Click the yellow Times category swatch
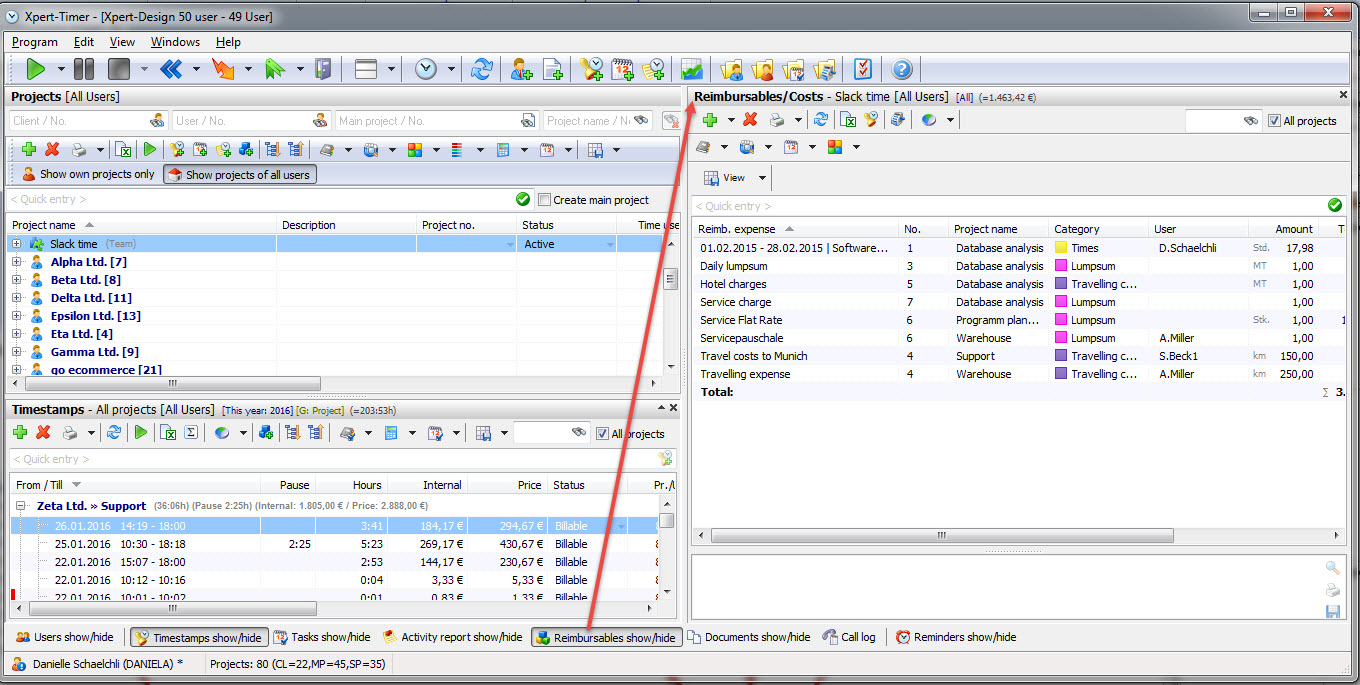The width and height of the screenshot is (1360, 685). click(x=1062, y=247)
